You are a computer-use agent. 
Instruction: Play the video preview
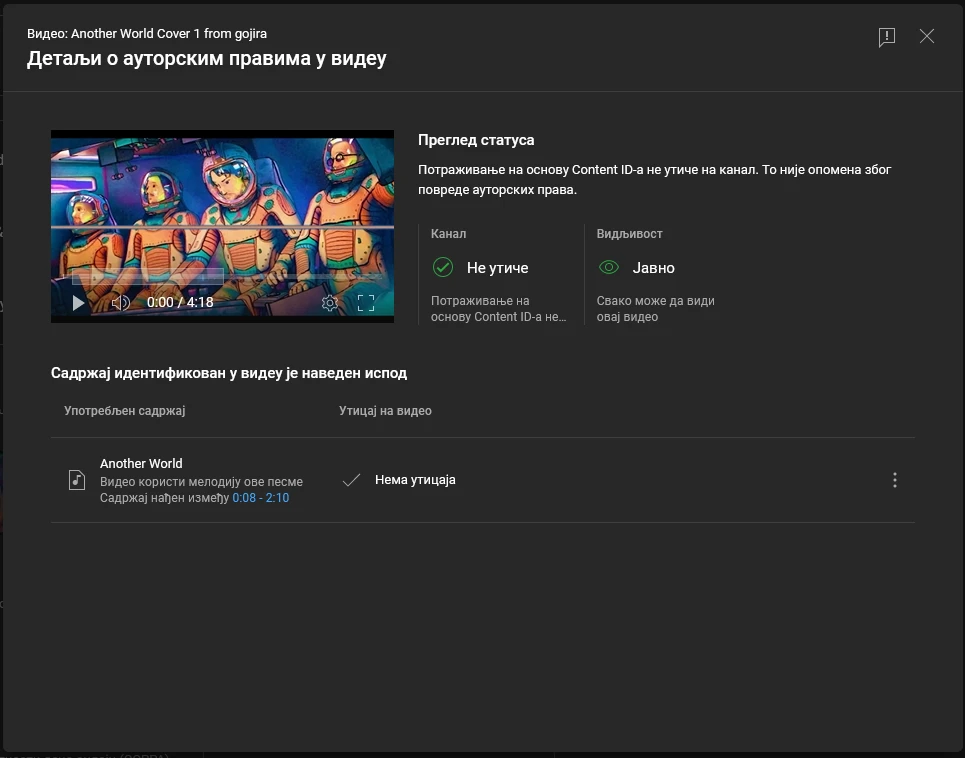[78, 303]
